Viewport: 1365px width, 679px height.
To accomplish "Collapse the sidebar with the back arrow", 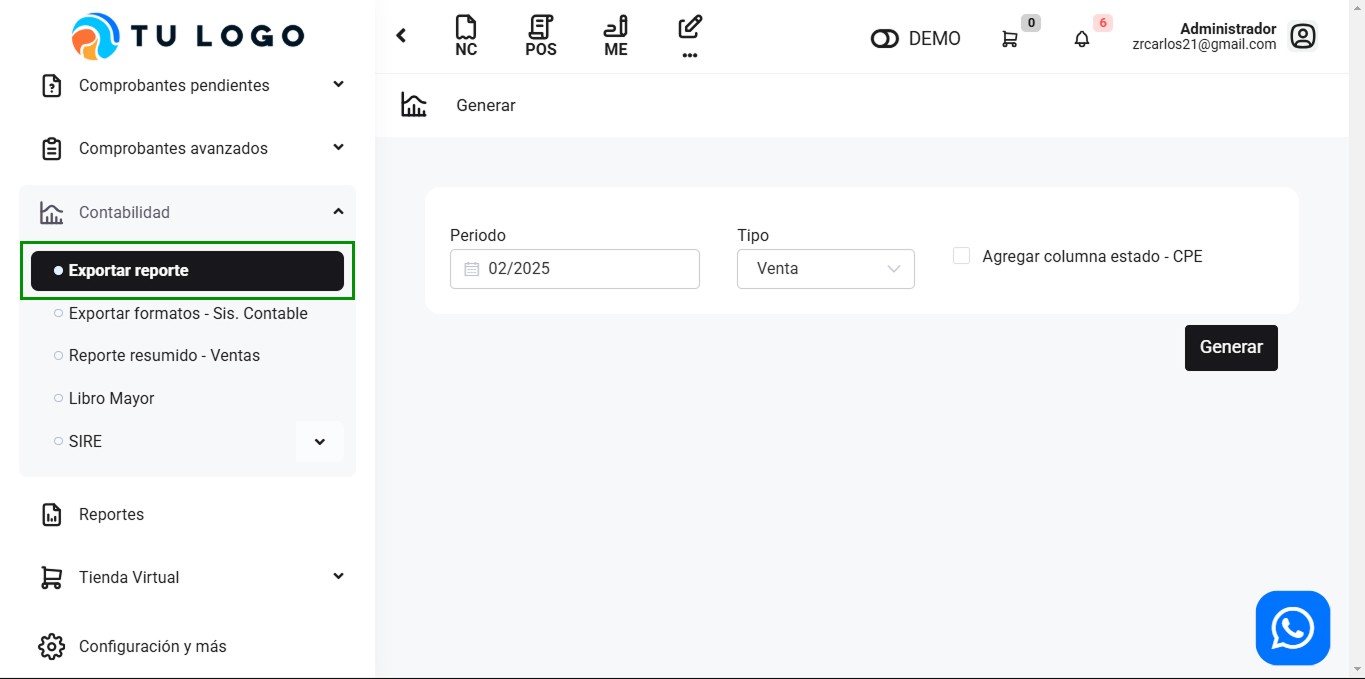I will click(x=401, y=36).
